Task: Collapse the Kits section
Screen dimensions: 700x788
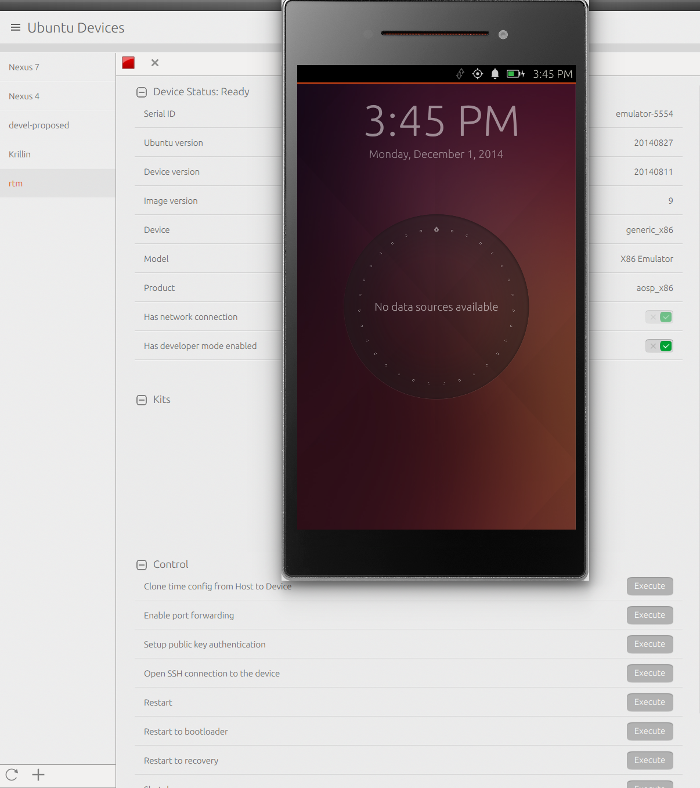Action: point(142,400)
